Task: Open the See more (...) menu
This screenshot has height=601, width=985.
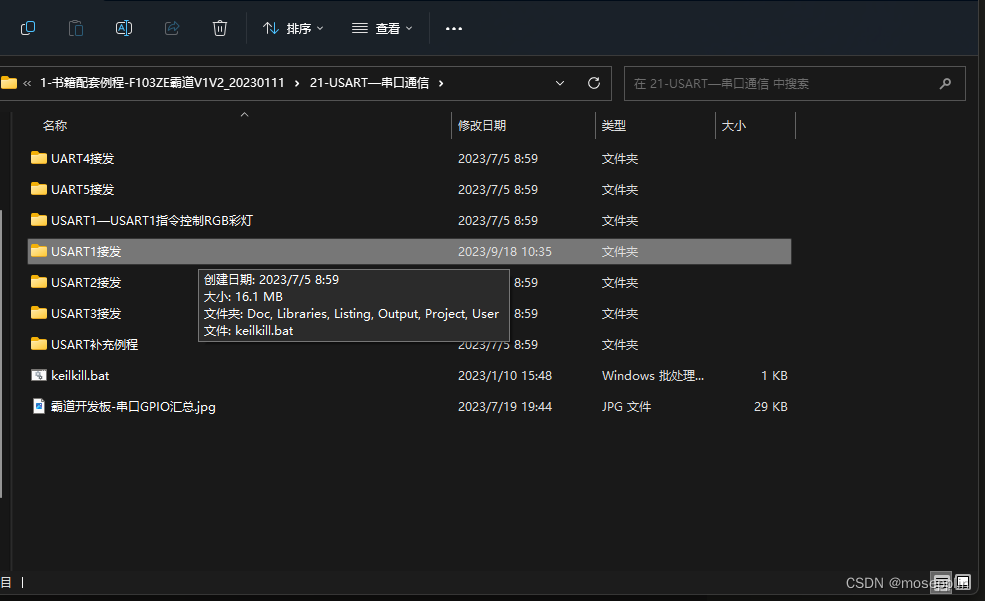Action: pyautogui.click(x=453, y=28)
